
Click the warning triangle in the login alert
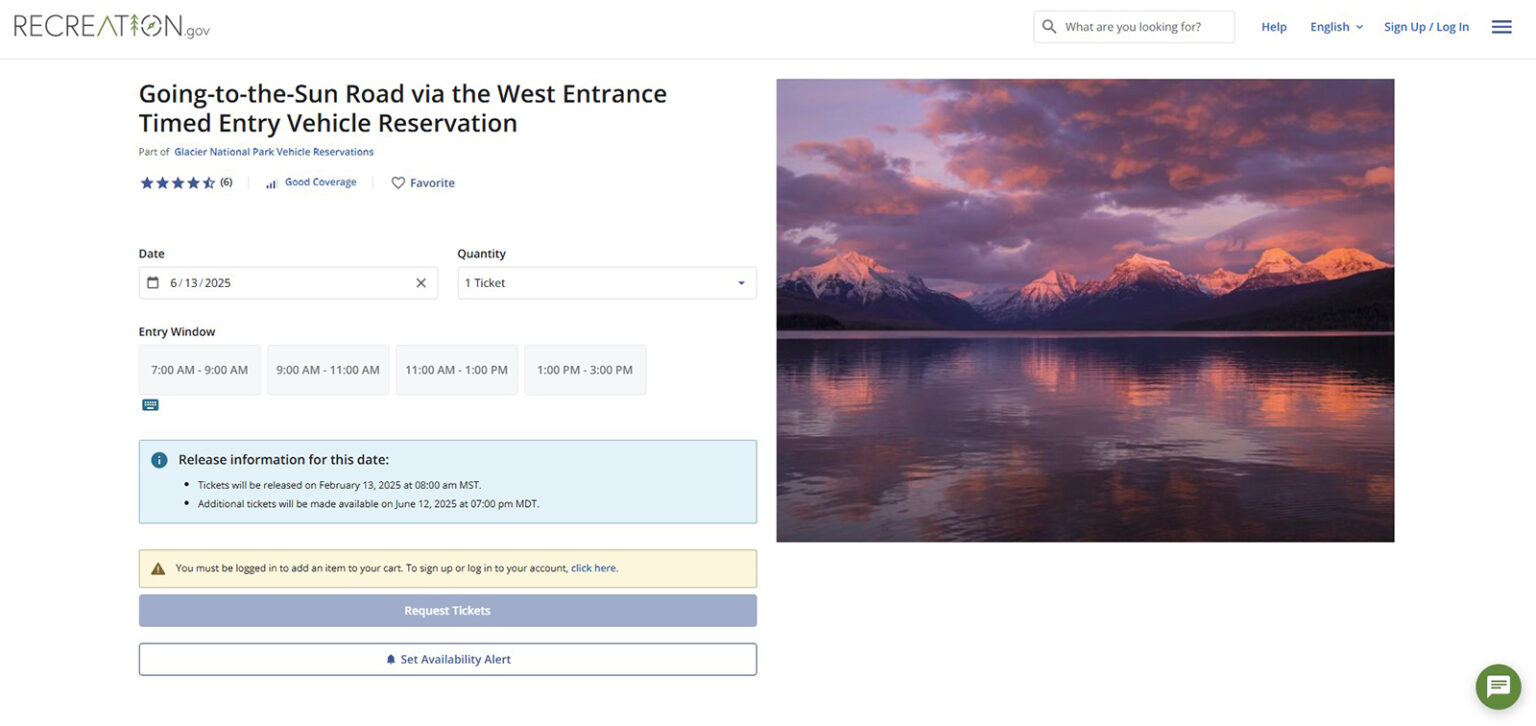[157, 567]
